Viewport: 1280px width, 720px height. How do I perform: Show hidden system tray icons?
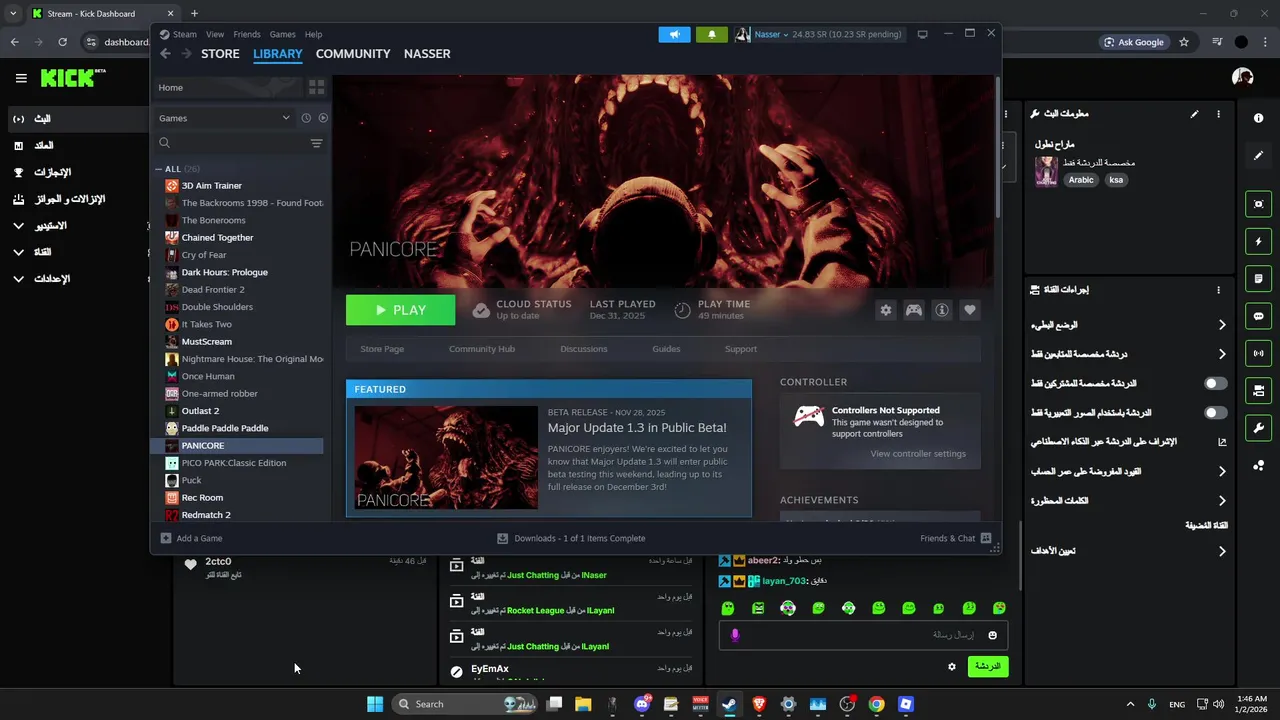point(1130,704)
